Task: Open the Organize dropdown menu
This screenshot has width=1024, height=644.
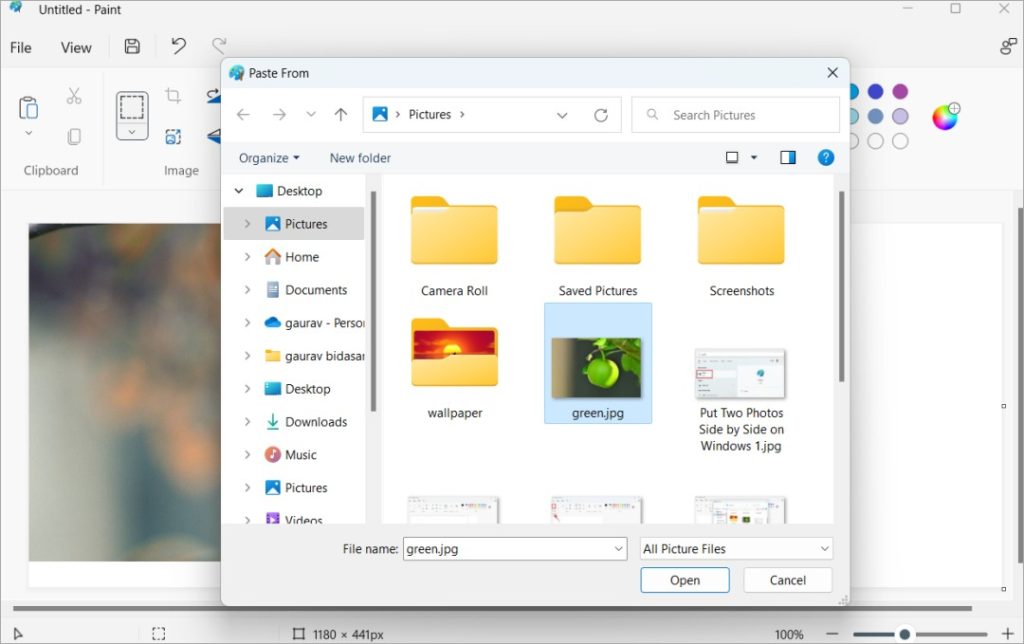Action: [x=269, y=158]
